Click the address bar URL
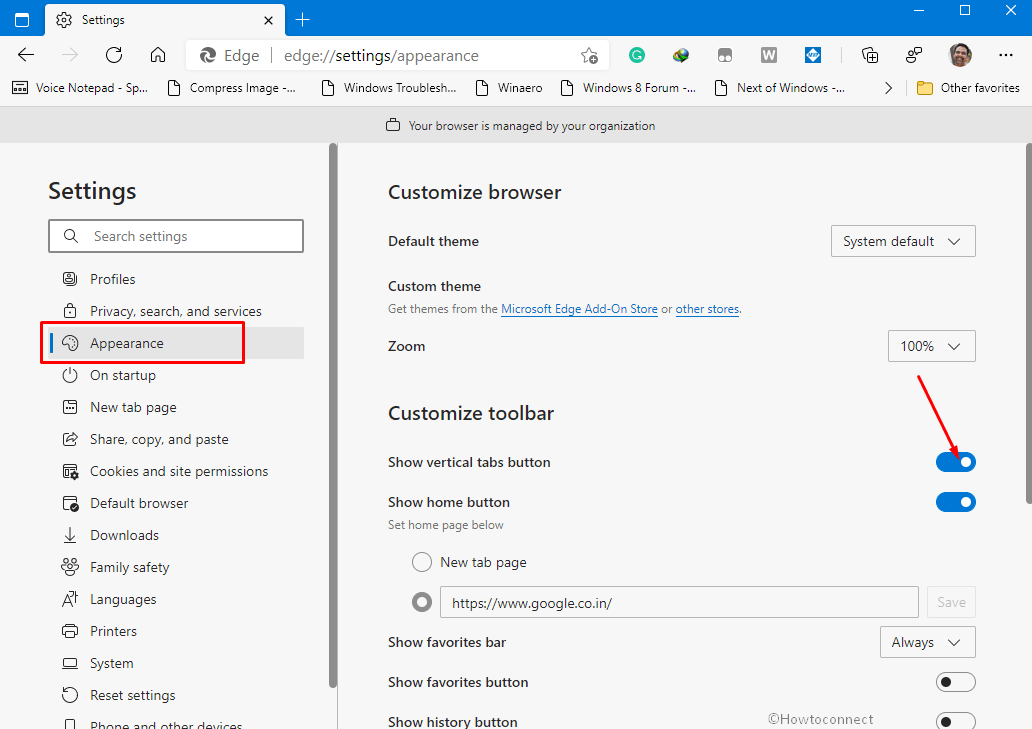Screen dimensions: 1032x729 pyautogui.click(x=381, y=56)
